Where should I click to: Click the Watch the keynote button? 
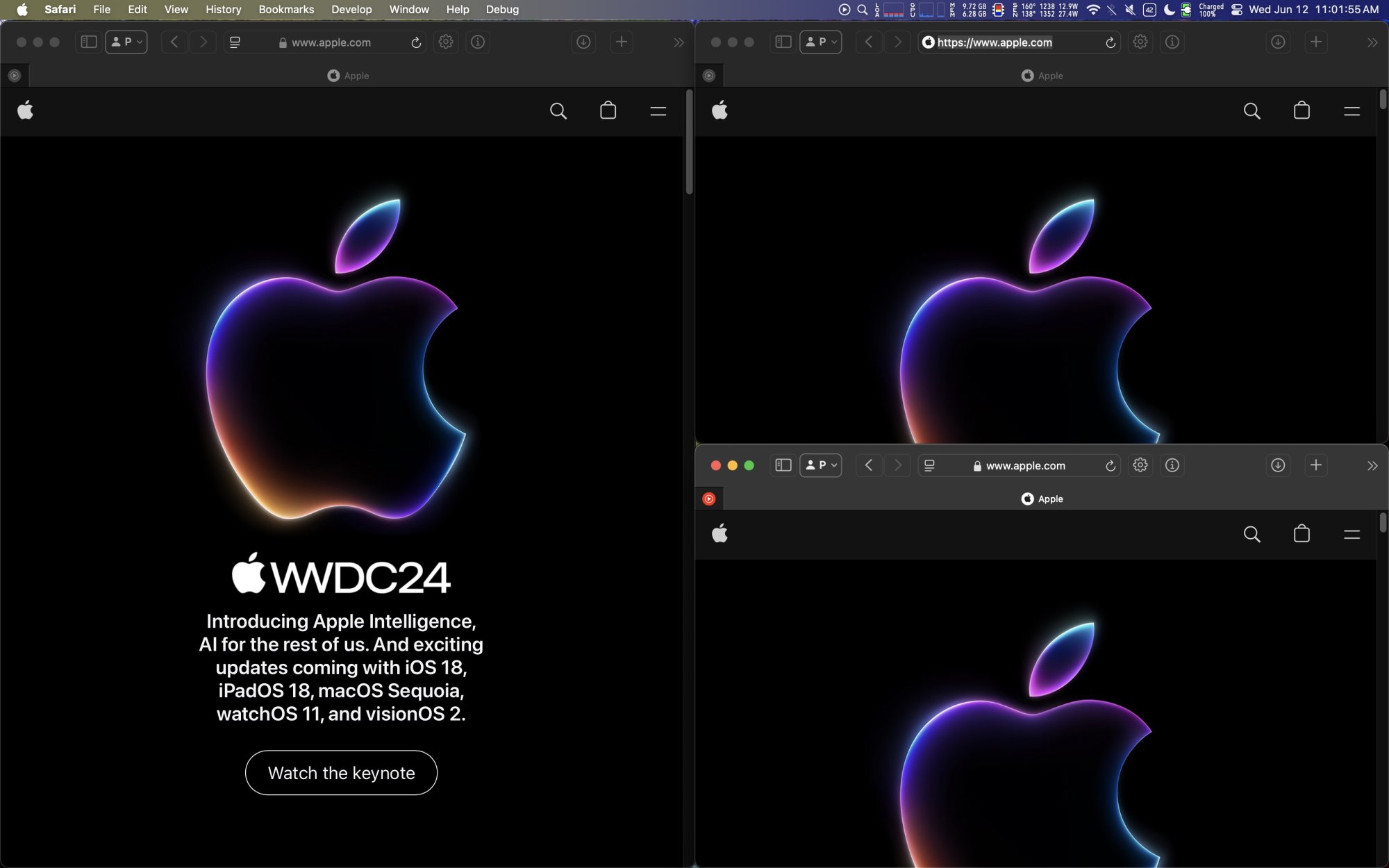pos(341,773)
